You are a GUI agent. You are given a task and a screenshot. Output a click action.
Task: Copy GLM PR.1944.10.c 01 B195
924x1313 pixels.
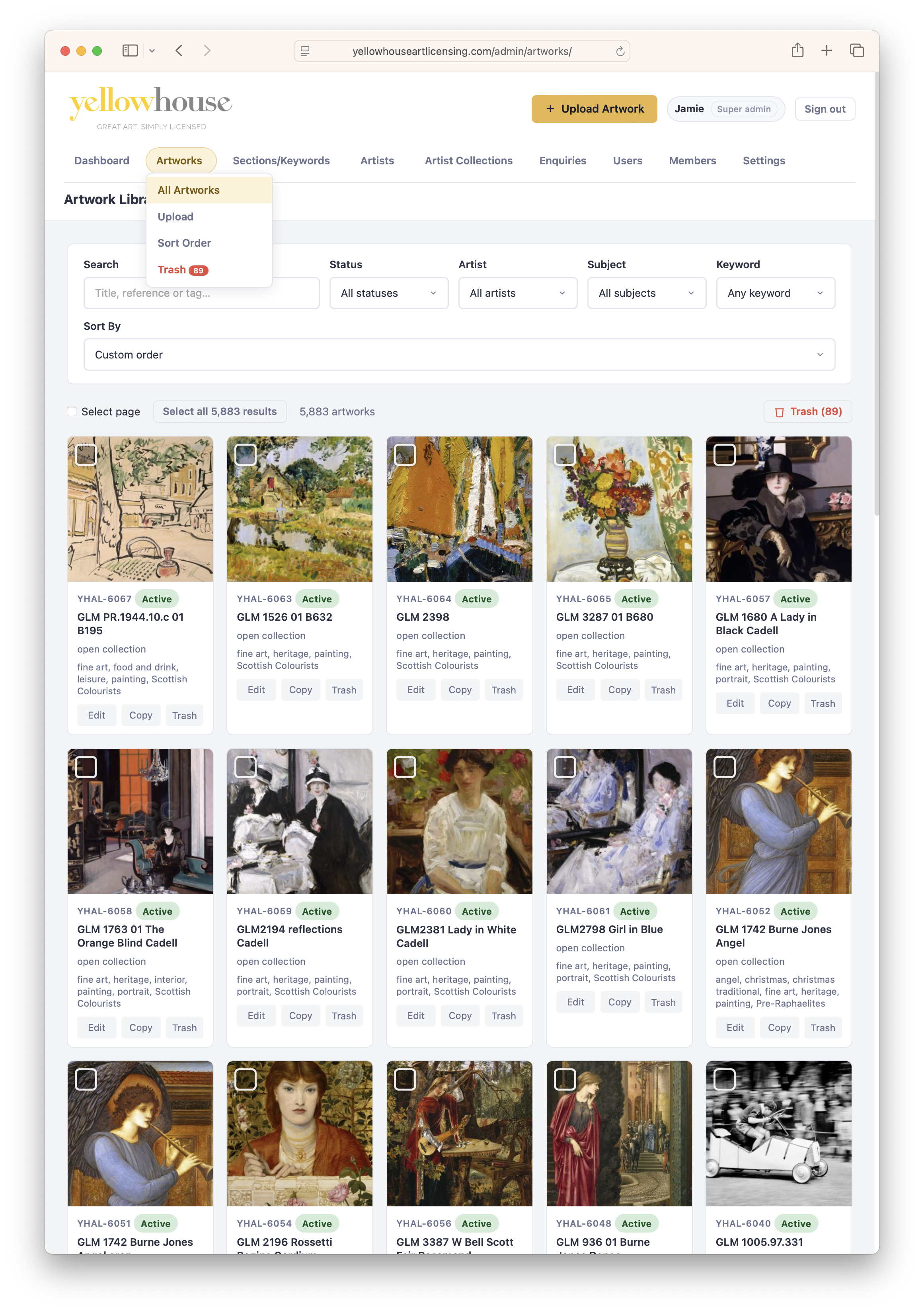140,716
